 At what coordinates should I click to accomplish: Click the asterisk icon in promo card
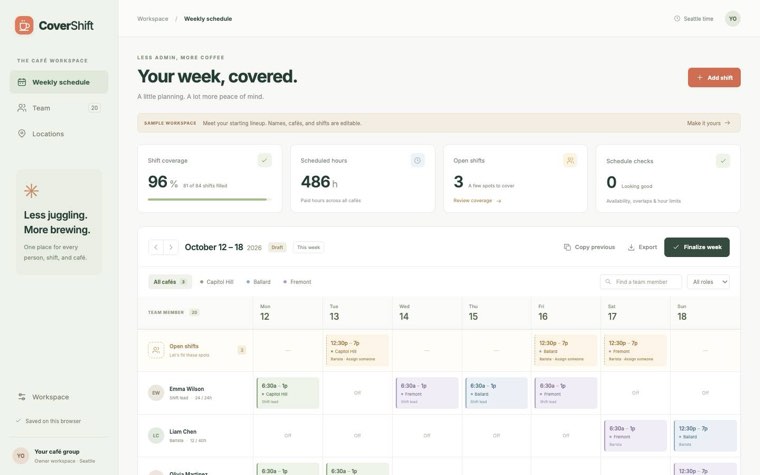point(31,190)
